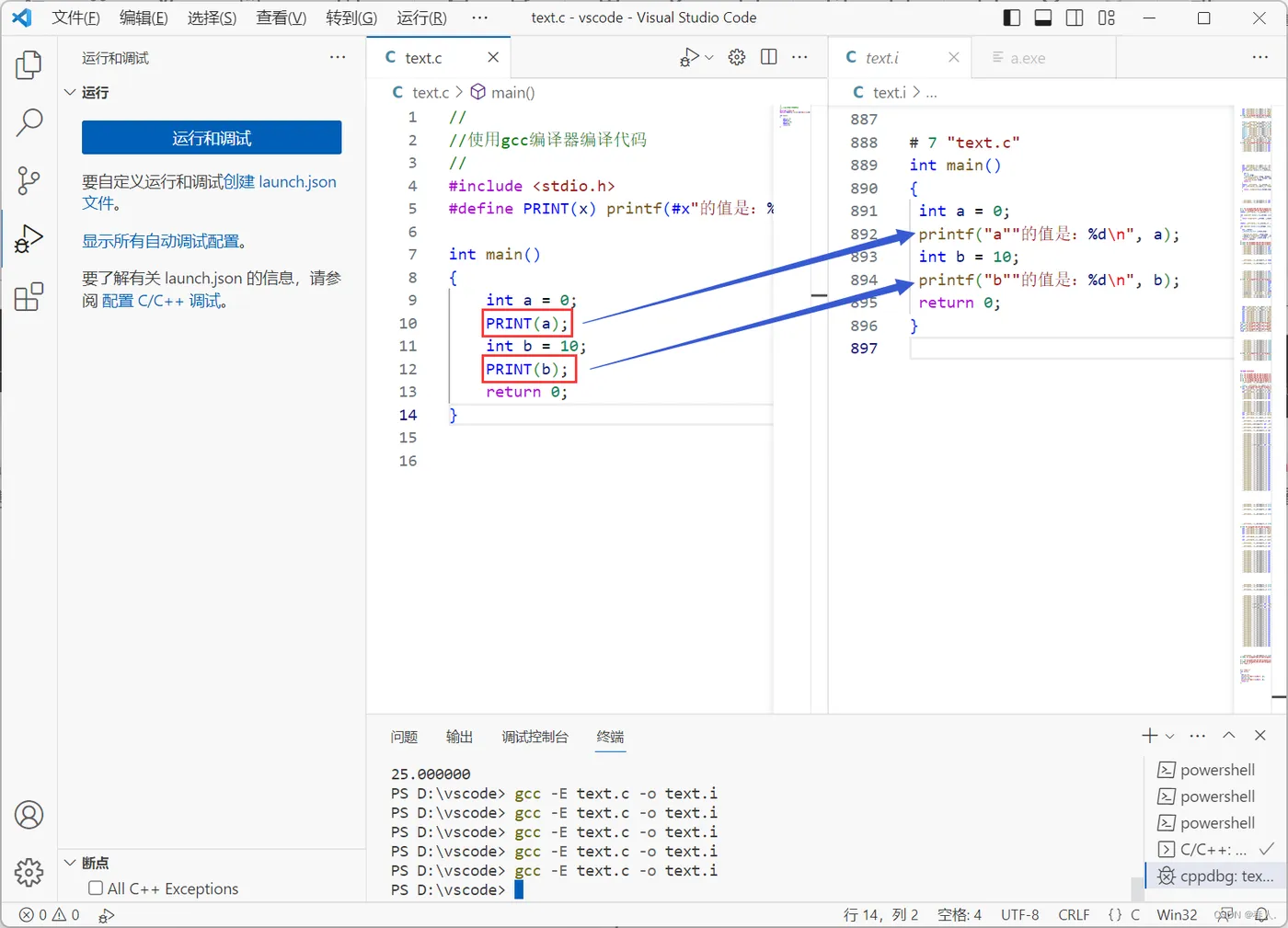Enable the All C++ Exceptions checkbox

point(96,888)
